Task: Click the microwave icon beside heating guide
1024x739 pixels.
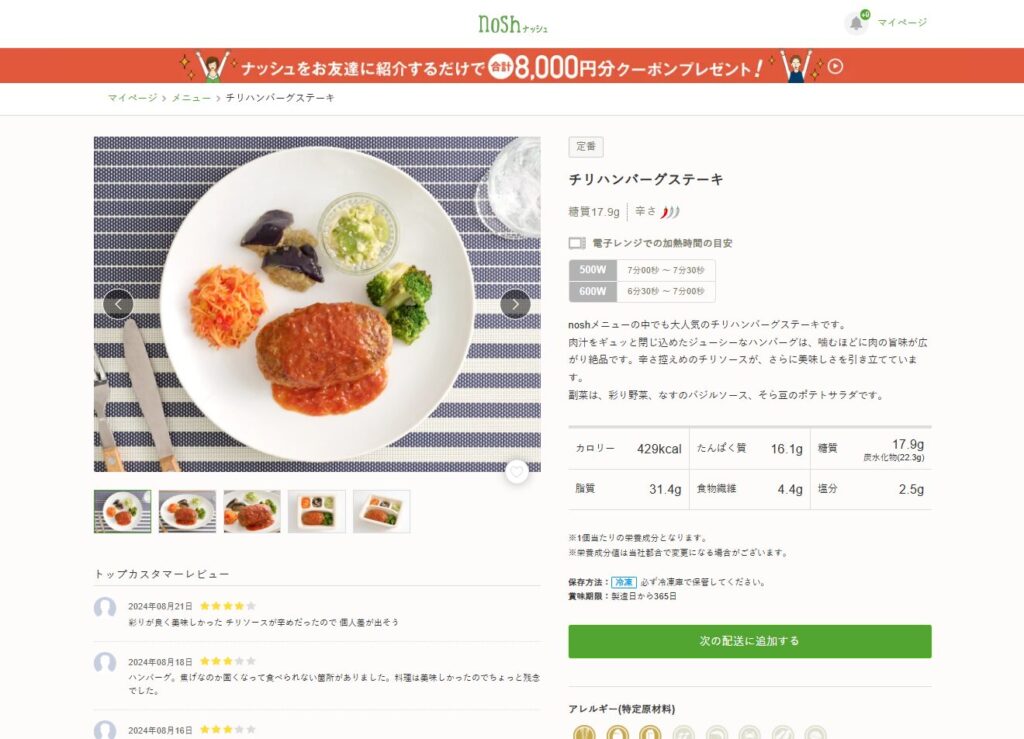Action: tap(577, 243)
